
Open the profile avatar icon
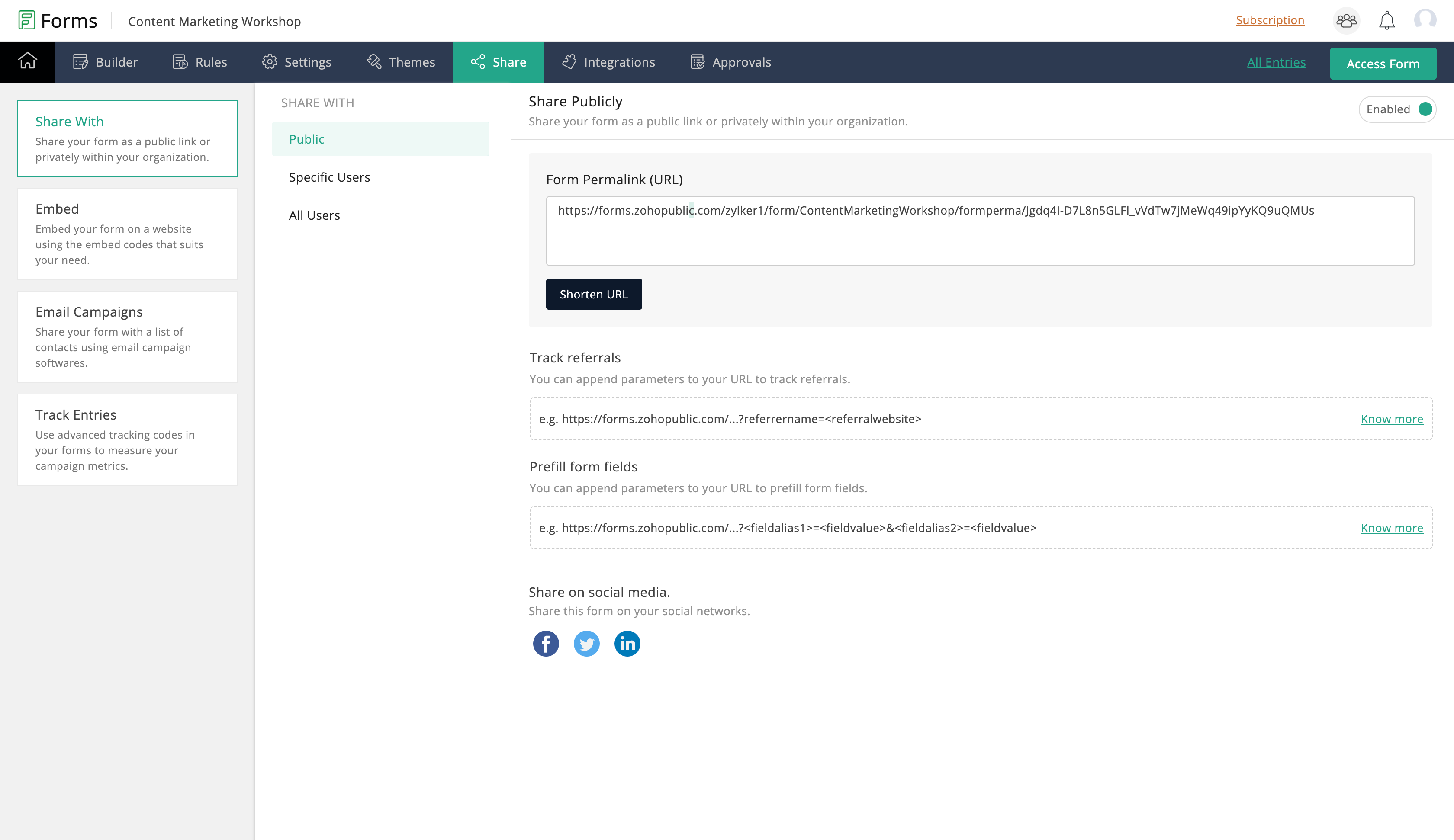click(1425, 20)
